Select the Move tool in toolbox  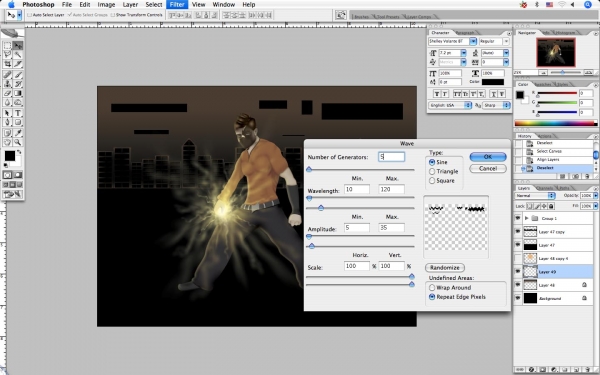point(18,46)
